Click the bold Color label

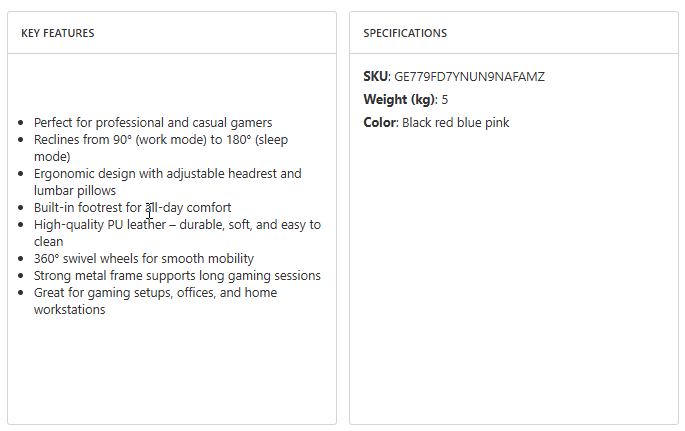coord(379,123)
